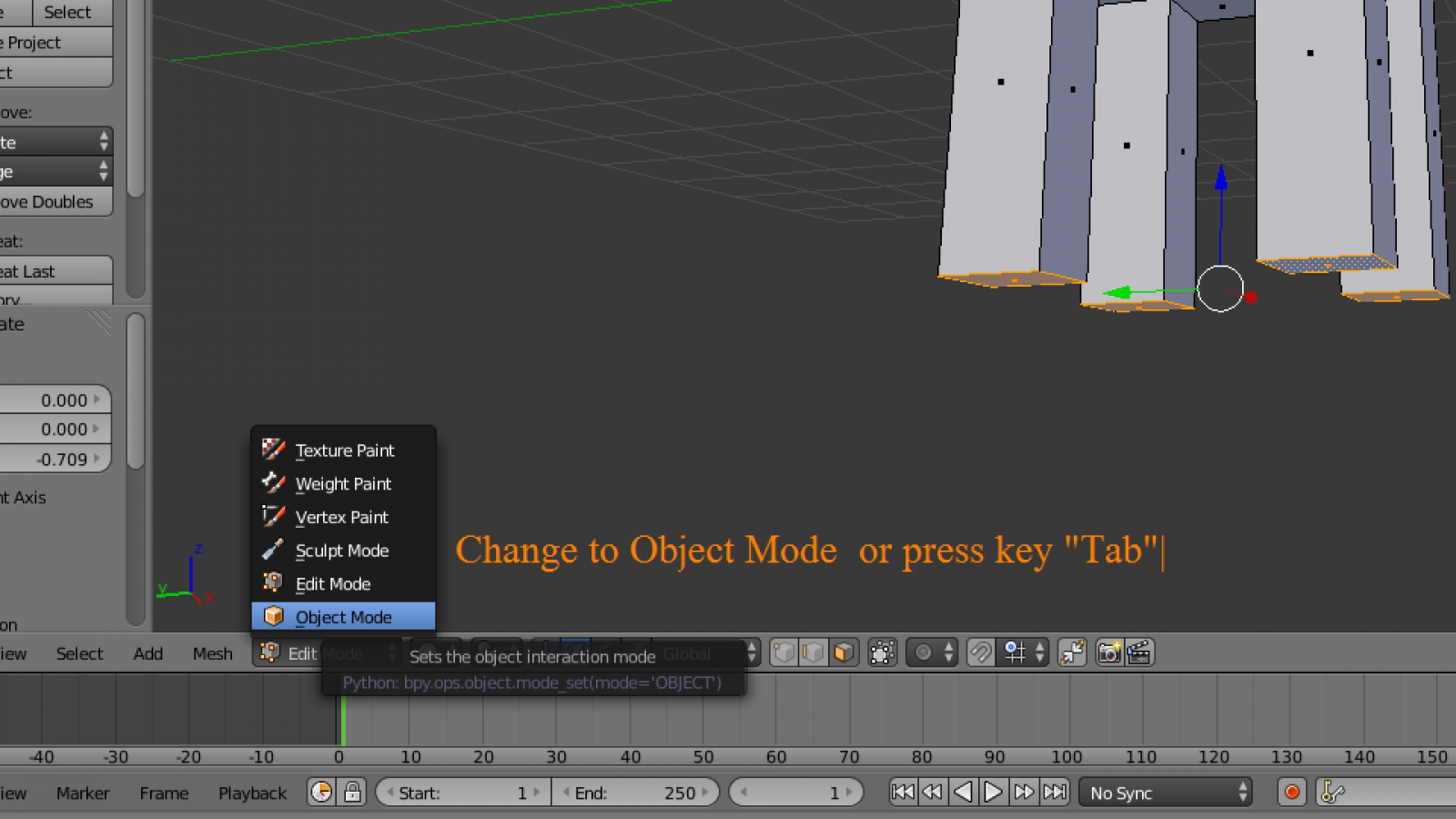This screenshot has width=1456, height=819.
Task: Click the Project button in tool shelf
Action: coord(56,42)
